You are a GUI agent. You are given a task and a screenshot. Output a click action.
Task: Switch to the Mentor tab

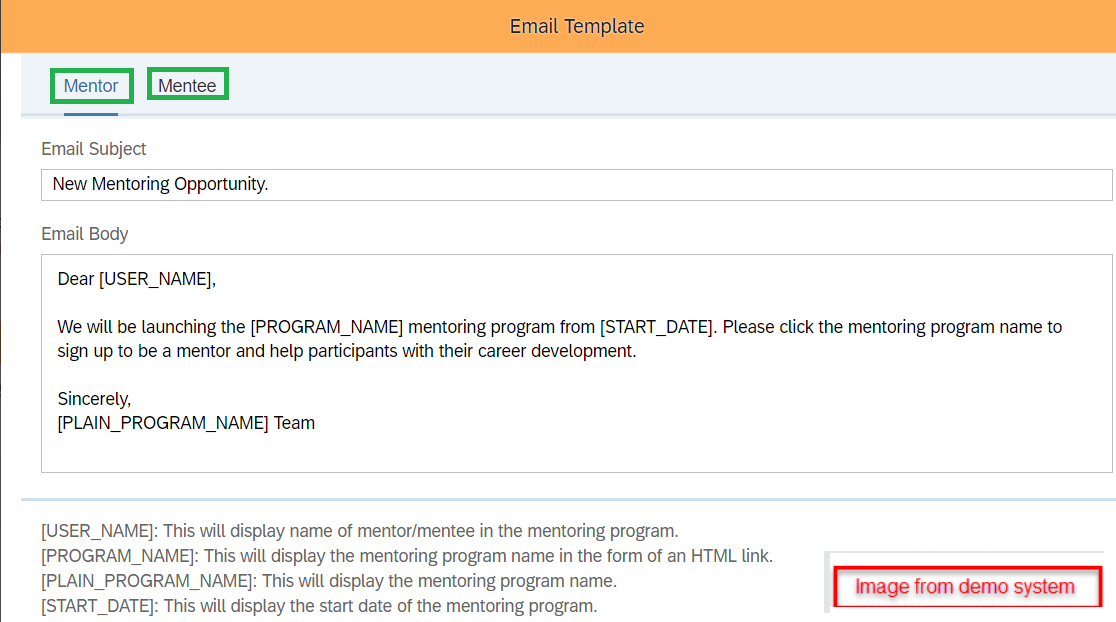[91, 86]
